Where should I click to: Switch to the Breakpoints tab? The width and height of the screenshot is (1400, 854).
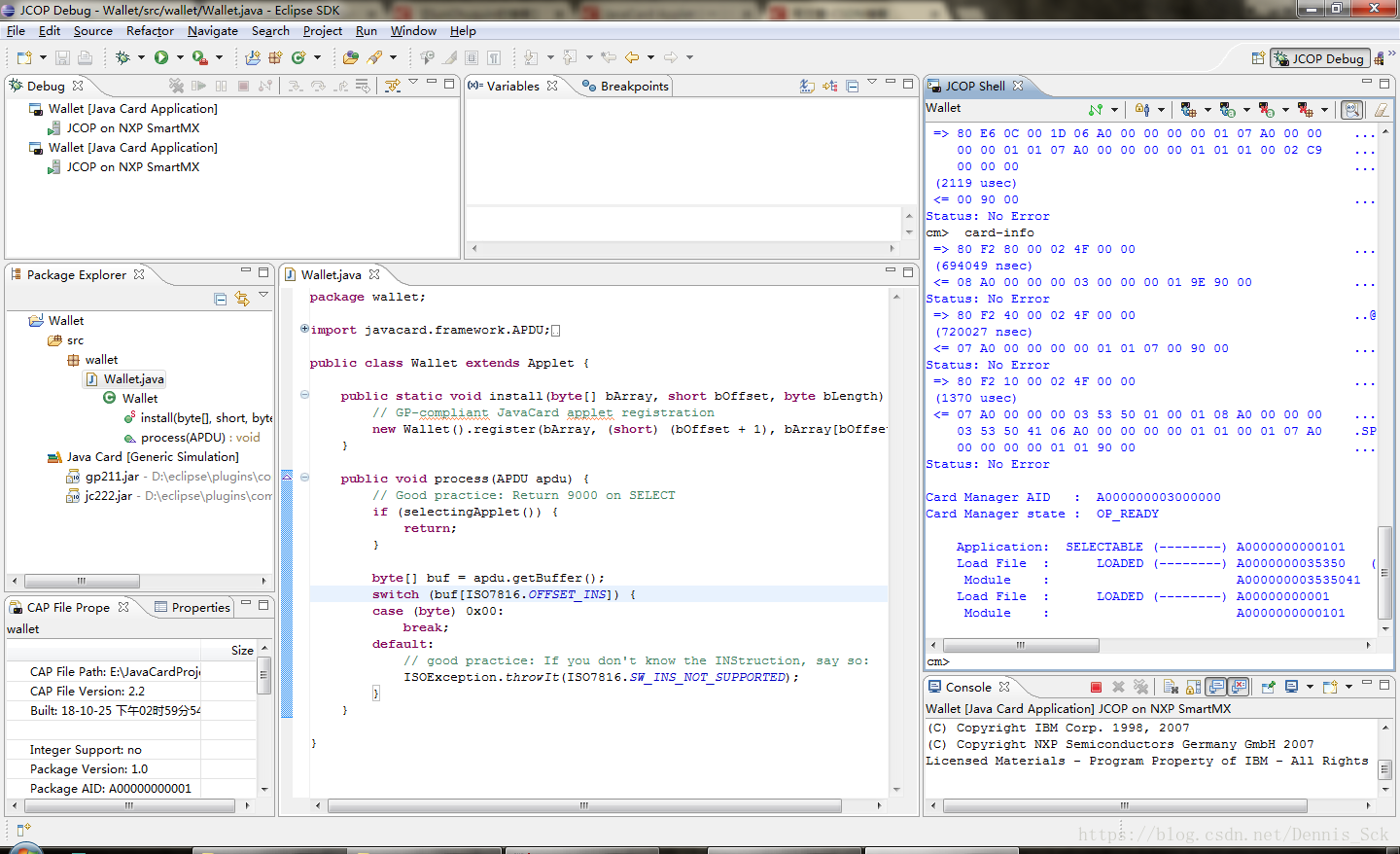625,86
